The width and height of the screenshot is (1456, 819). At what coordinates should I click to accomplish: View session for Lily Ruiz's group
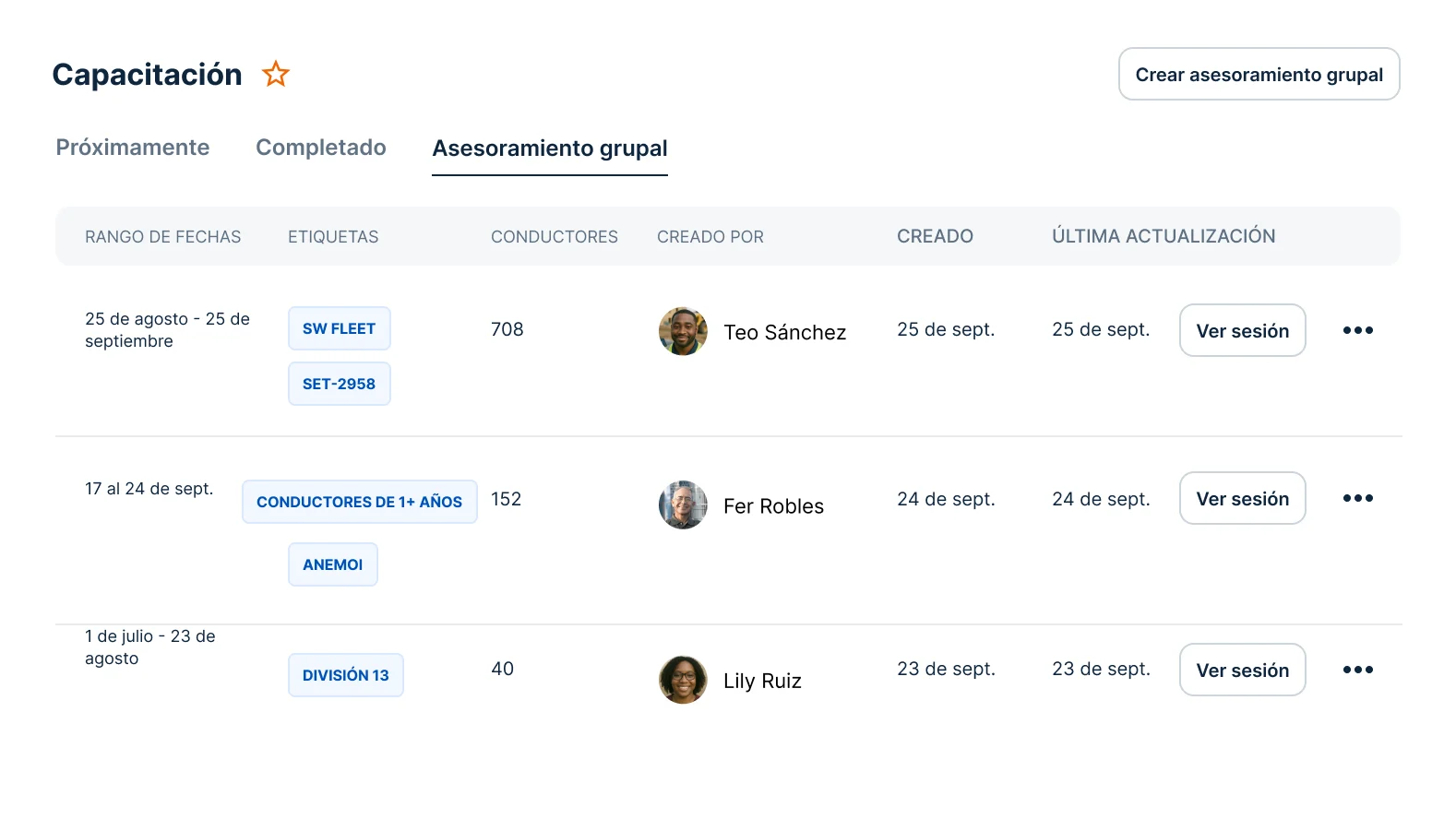pyautogui.click(x=1242, y=670)
